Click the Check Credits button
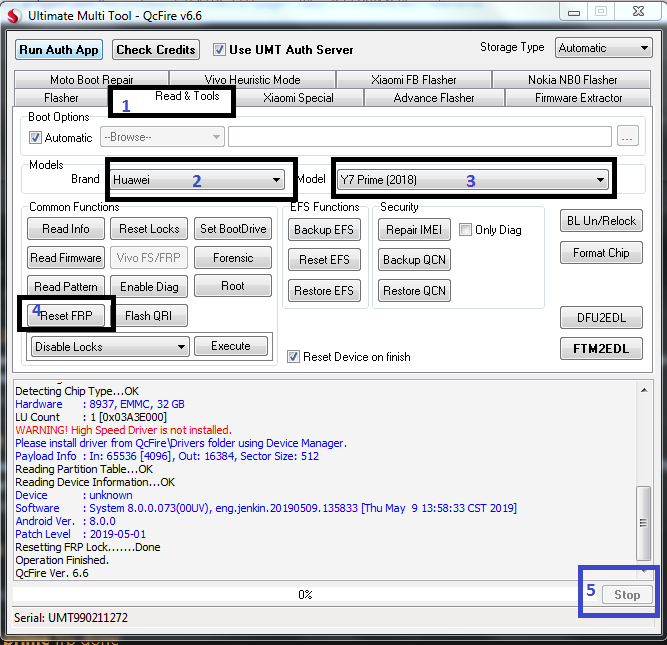Viewport: 667px width, 645px height. pyautogui.click(x=156, y=50)
